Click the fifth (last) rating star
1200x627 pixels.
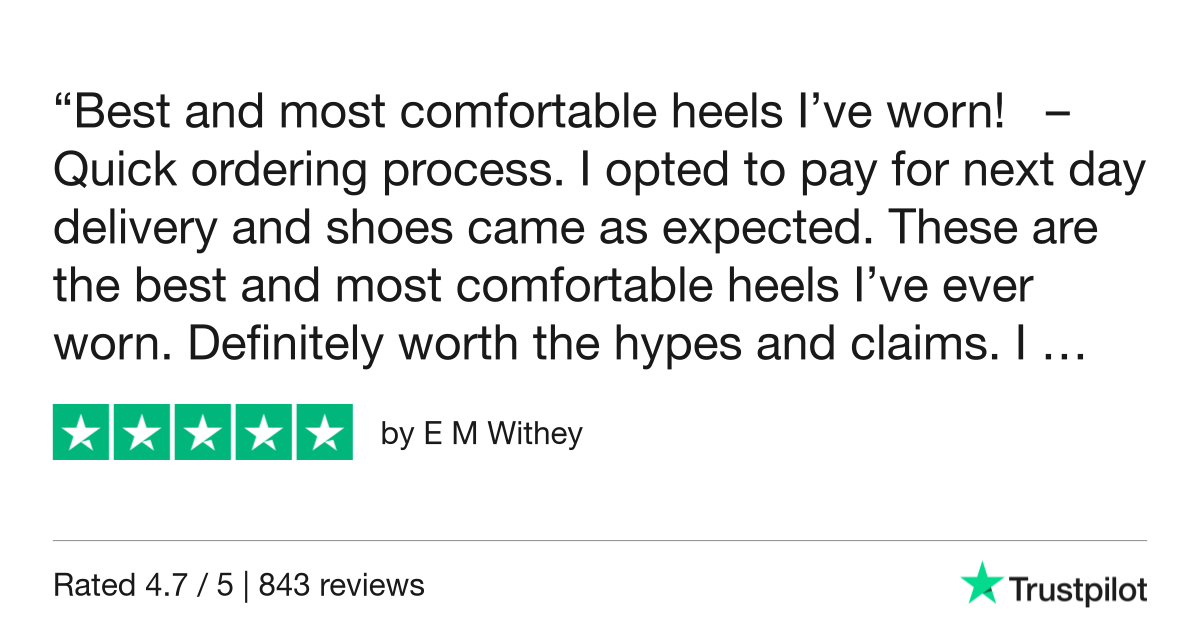coord(323,432)
